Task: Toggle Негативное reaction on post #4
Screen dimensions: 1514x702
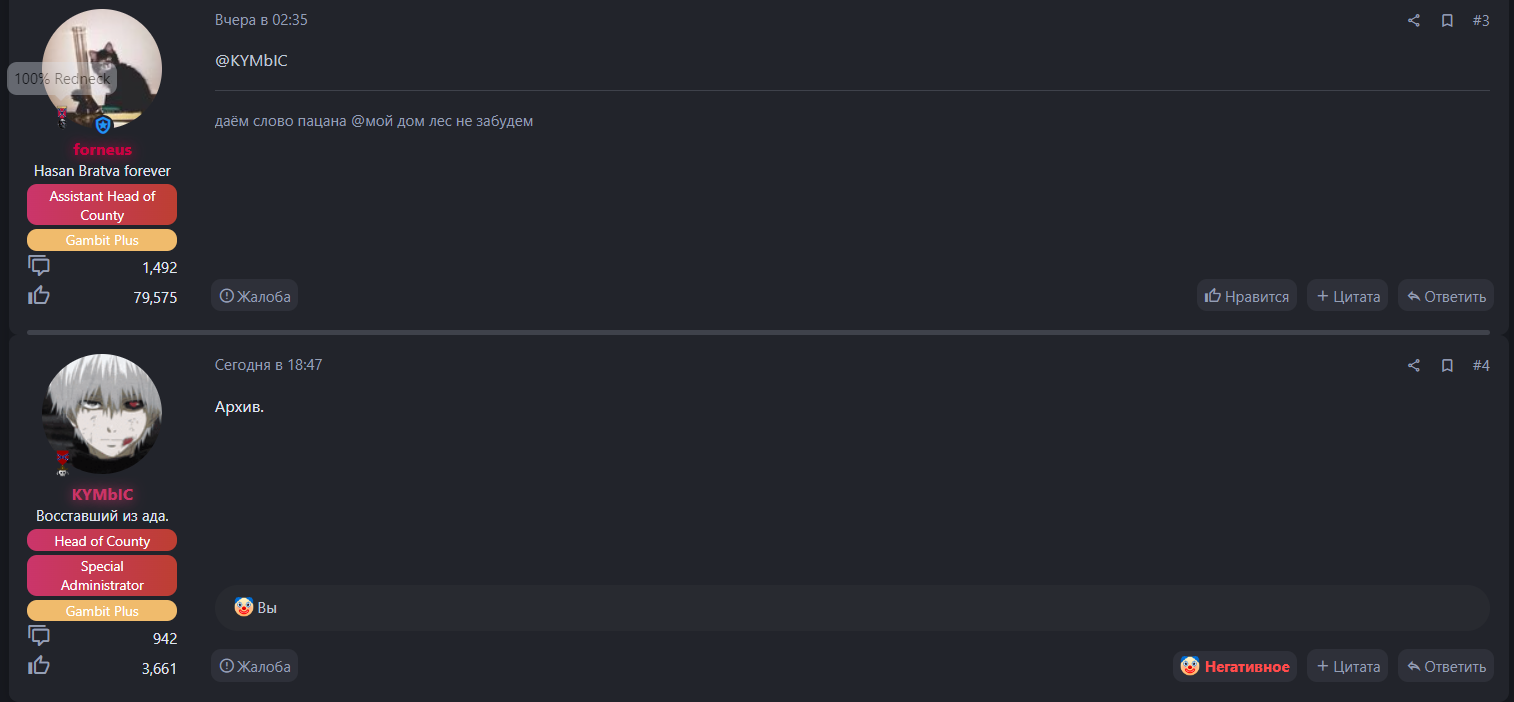Action: point(1235,667)
